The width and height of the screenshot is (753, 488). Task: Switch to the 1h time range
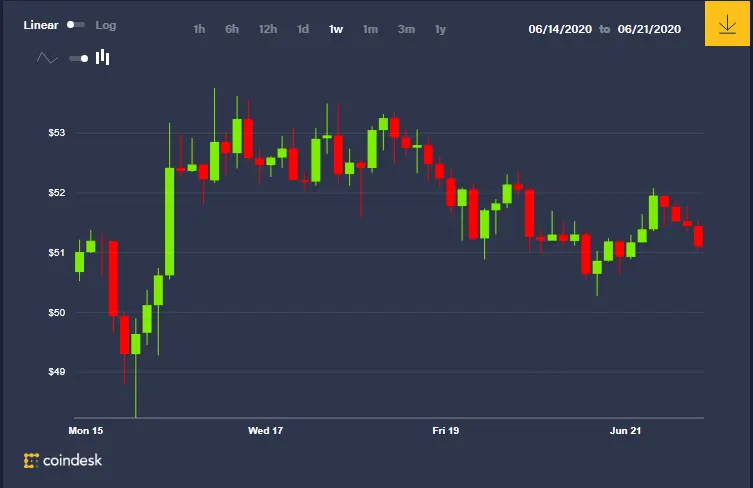pos(199,29)
